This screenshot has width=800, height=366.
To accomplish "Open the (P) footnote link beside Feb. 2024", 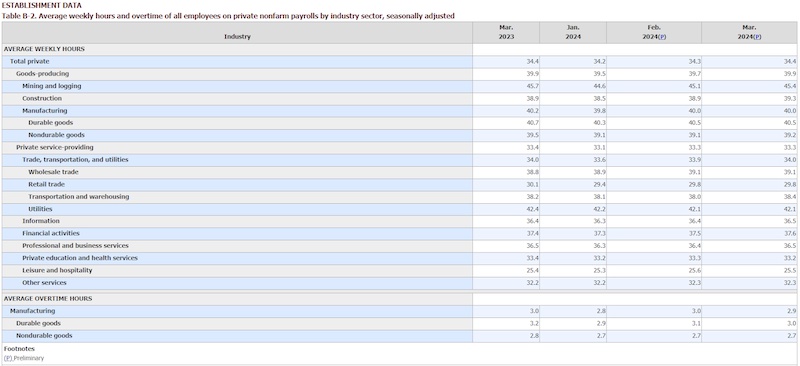I will 662,37.
